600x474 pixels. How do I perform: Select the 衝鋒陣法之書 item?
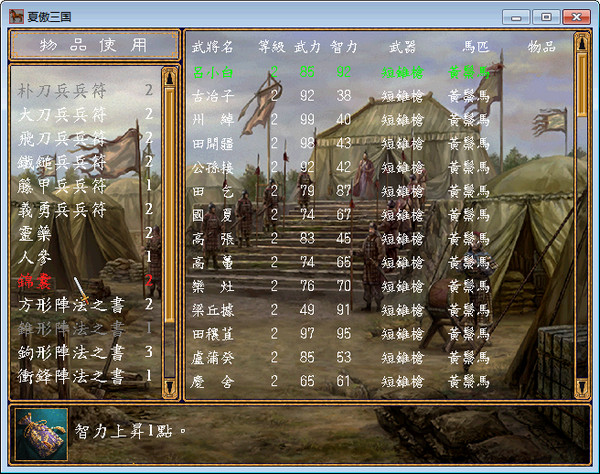(x=85, y=376)
